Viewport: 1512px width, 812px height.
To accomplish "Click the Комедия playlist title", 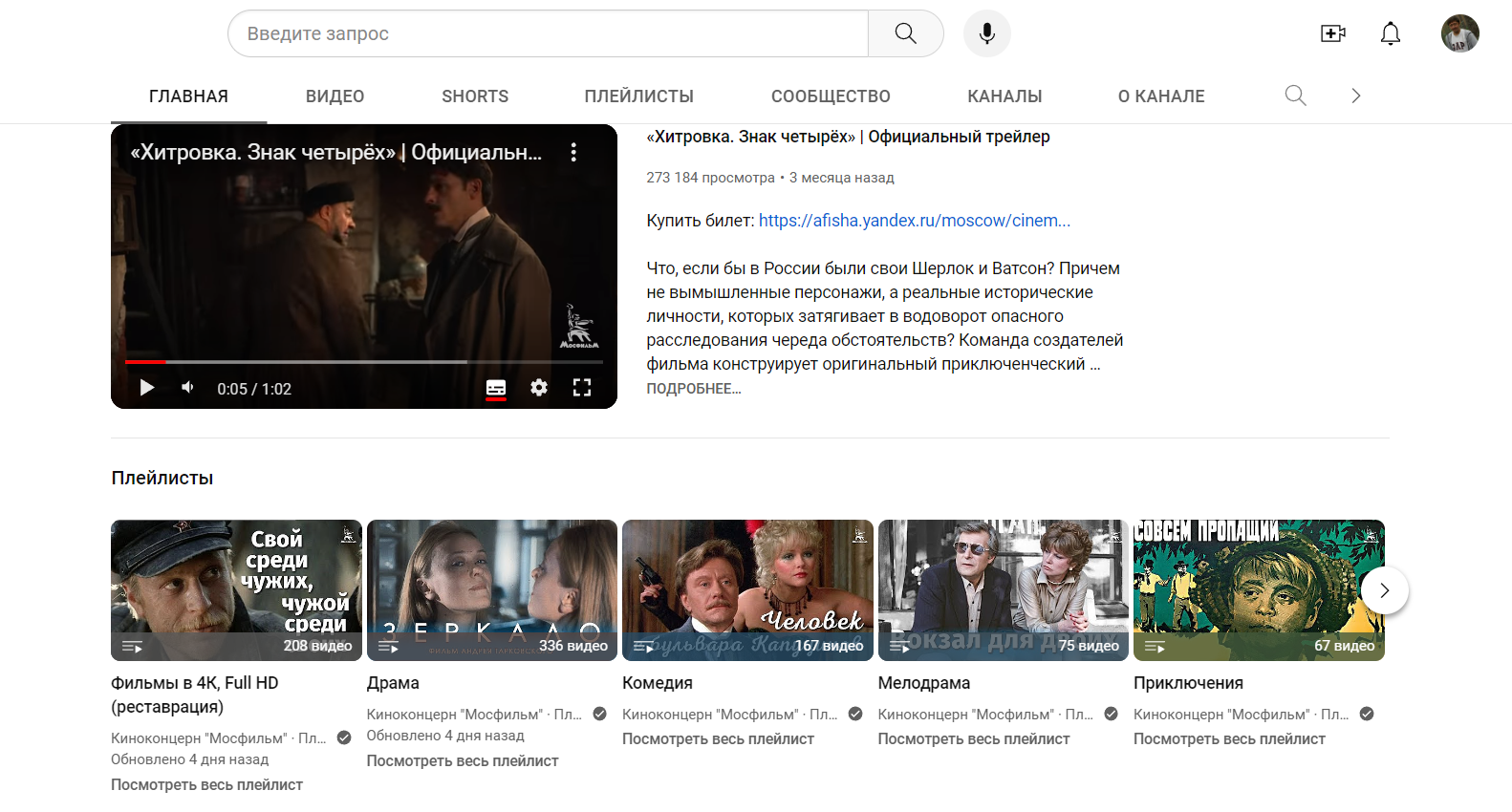I will [x=658, y=683].
